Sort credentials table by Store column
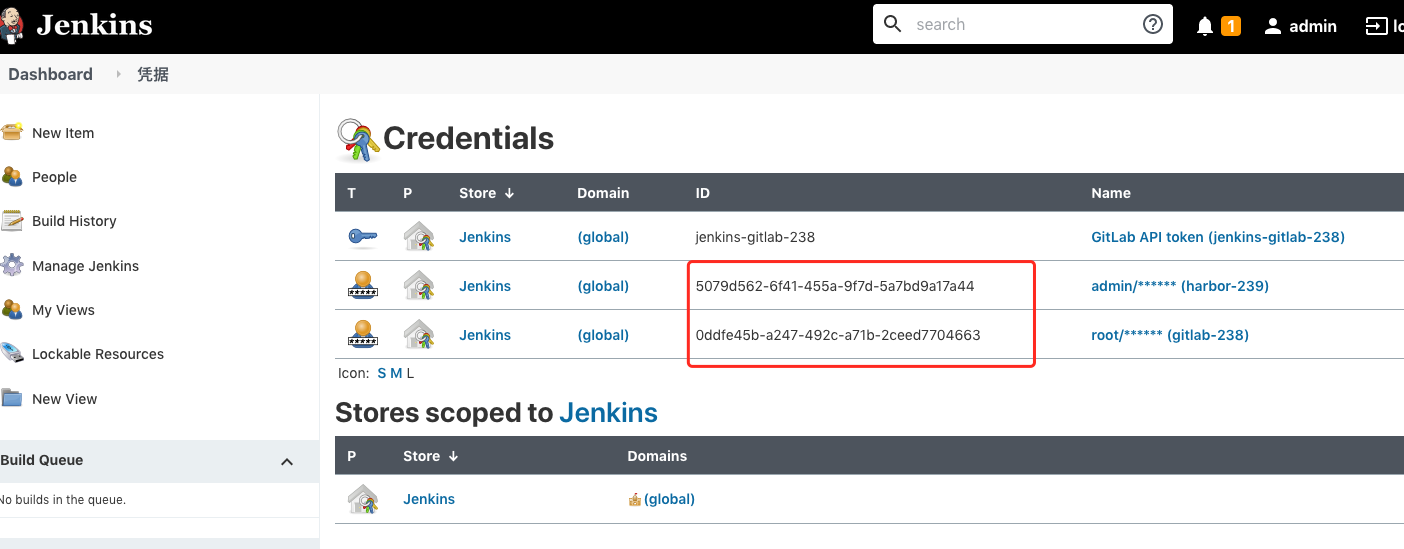The width and height of the screenshot is (1404, 549). 486,193
